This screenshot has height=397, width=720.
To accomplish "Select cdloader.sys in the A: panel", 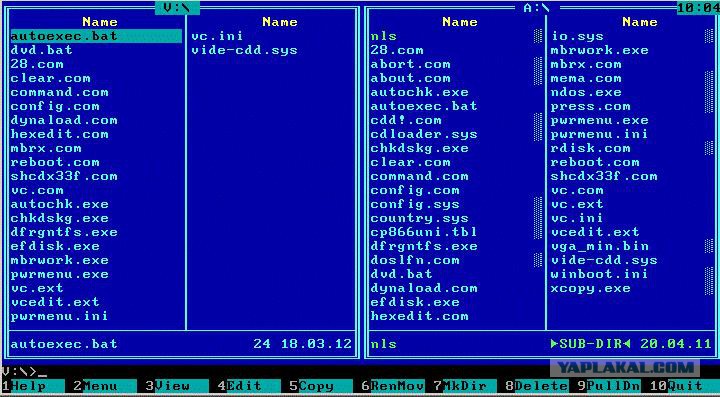I will click(x=424, y=134).
